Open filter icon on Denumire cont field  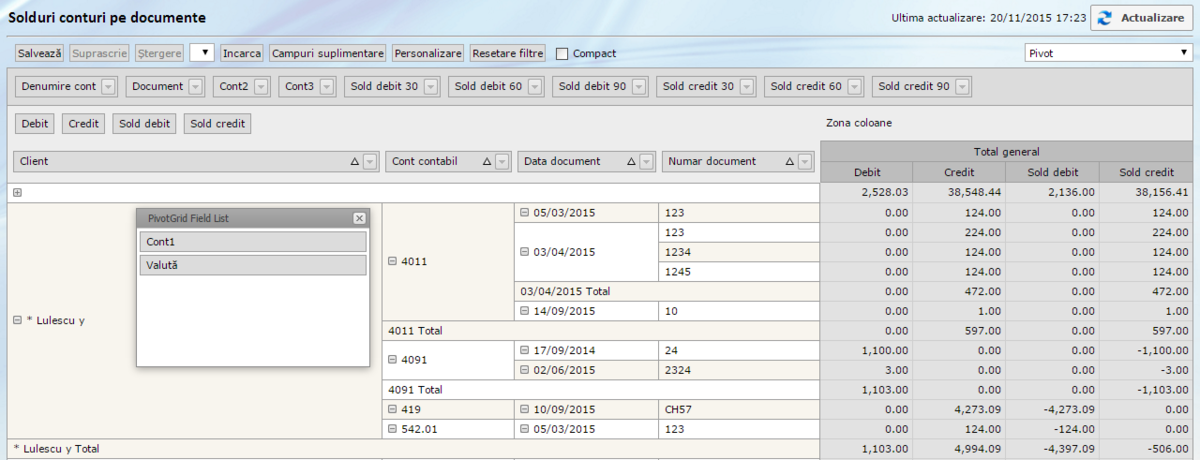coord(109,87)
